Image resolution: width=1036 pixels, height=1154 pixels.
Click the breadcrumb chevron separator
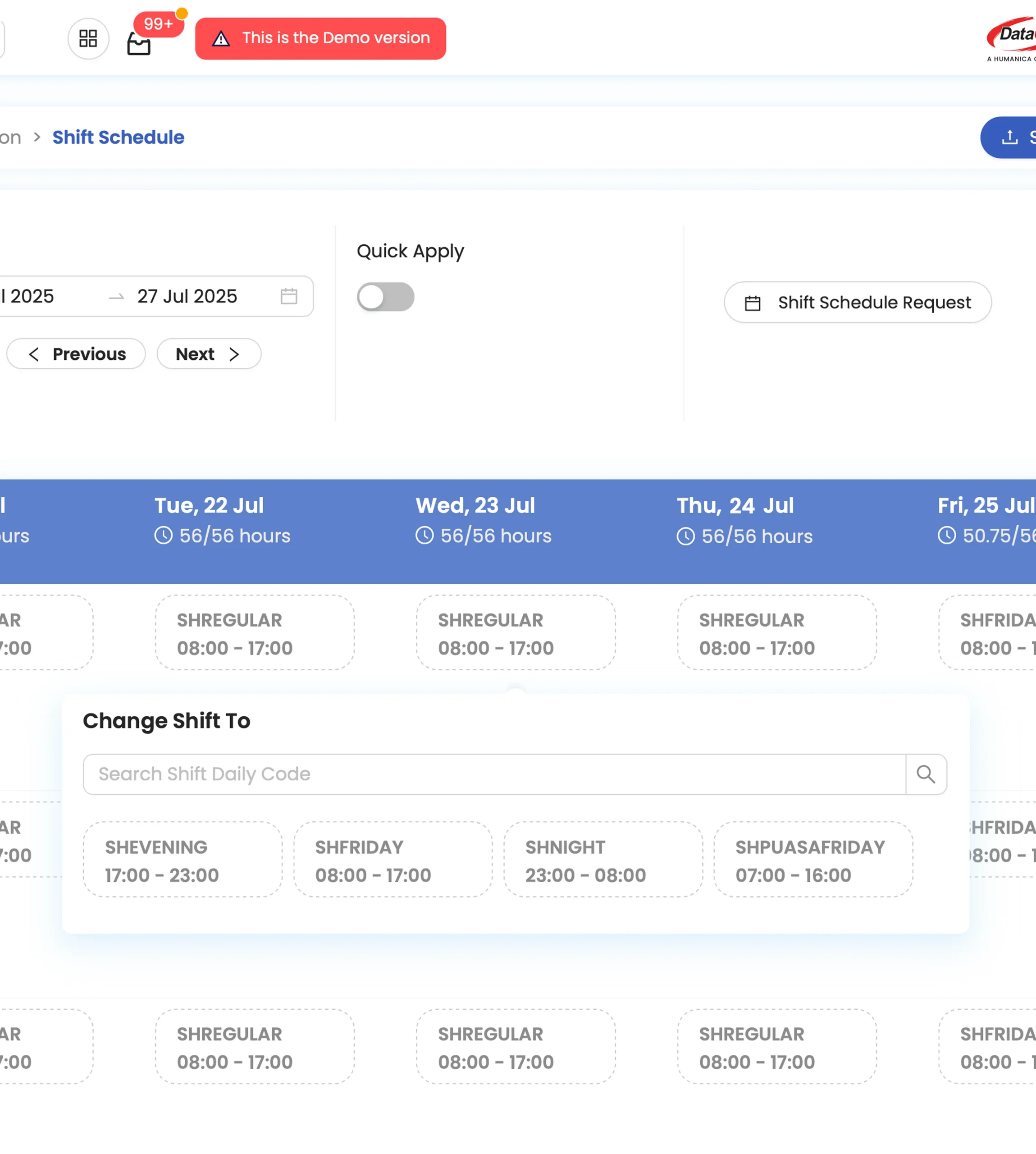[x=37, y=137]
